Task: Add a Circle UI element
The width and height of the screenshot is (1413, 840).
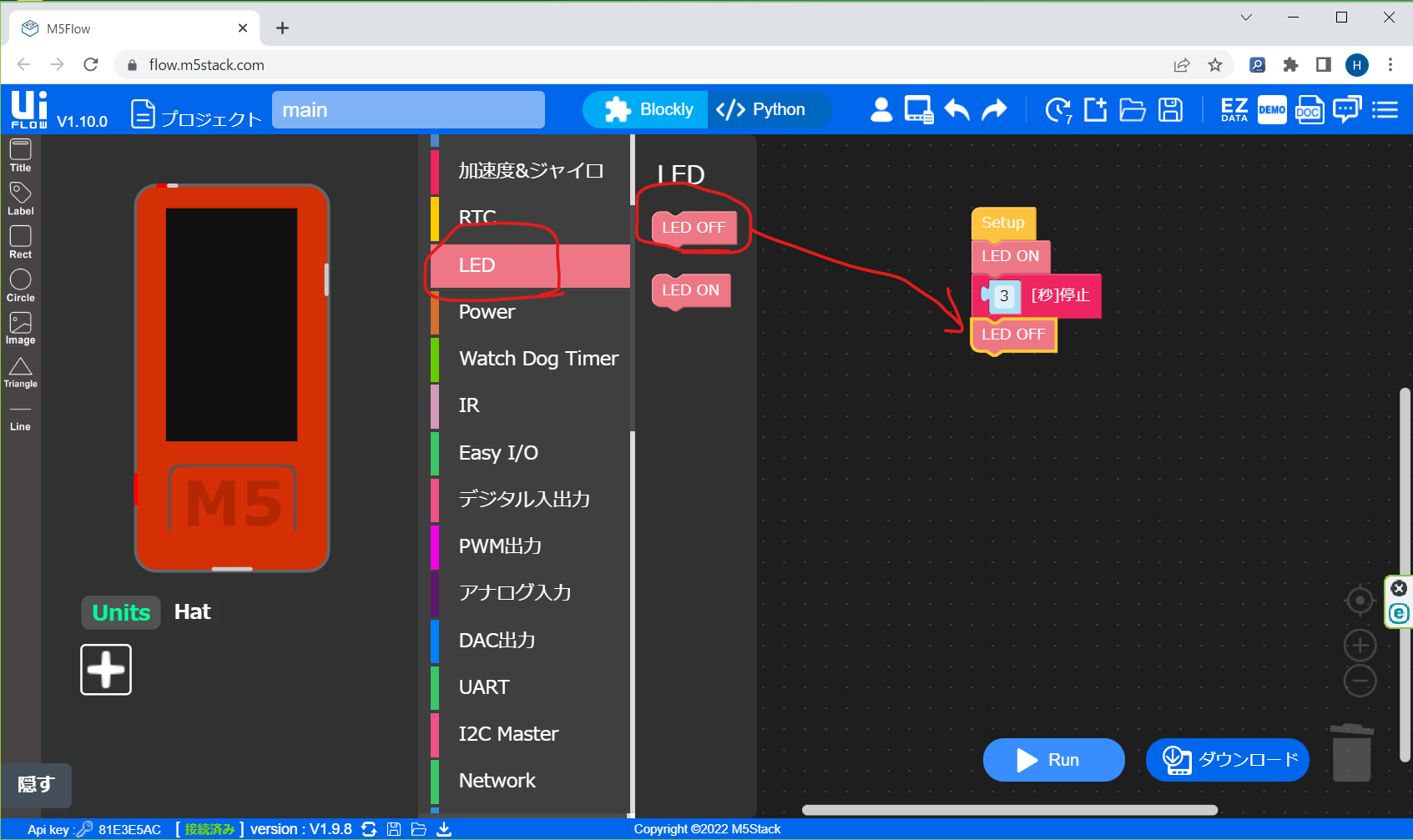Action: [20, 286]
